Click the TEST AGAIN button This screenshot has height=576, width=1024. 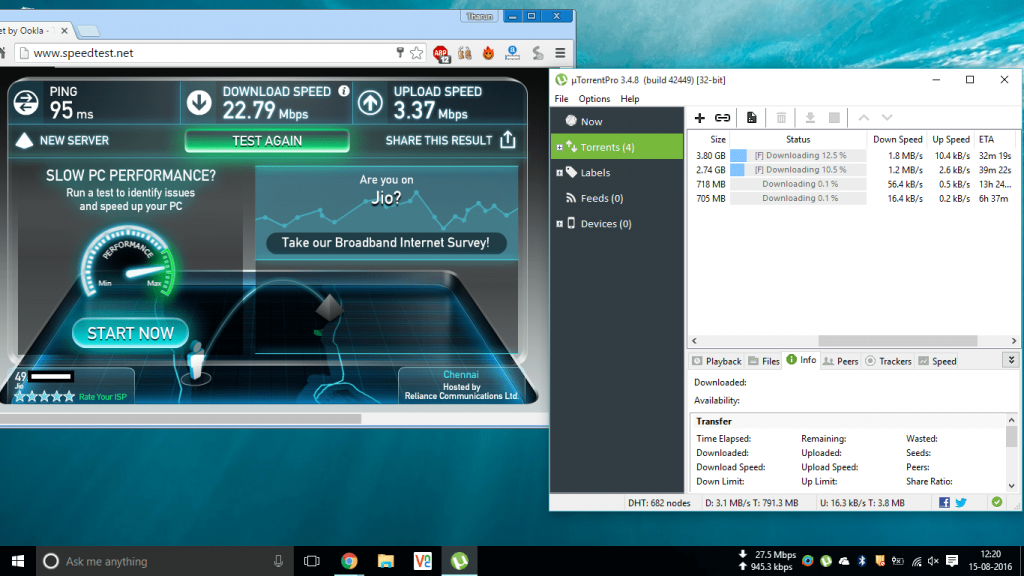267,141
